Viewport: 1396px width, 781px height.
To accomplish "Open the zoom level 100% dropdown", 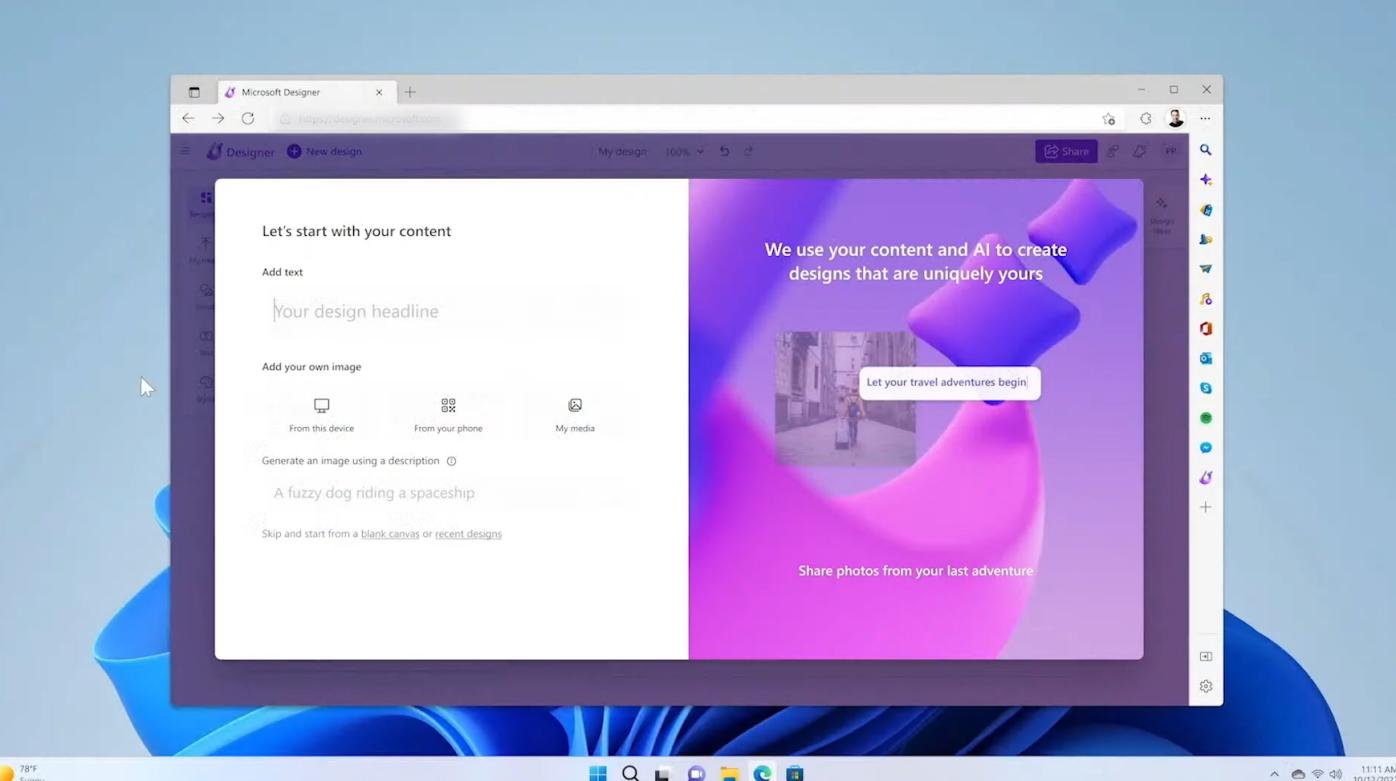I will coord(683,151).
